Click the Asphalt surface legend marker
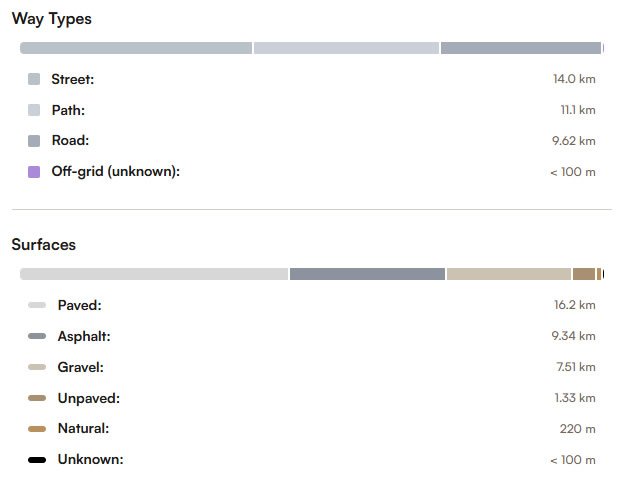This screenshot has width=620, height=483. pos(37,336)
